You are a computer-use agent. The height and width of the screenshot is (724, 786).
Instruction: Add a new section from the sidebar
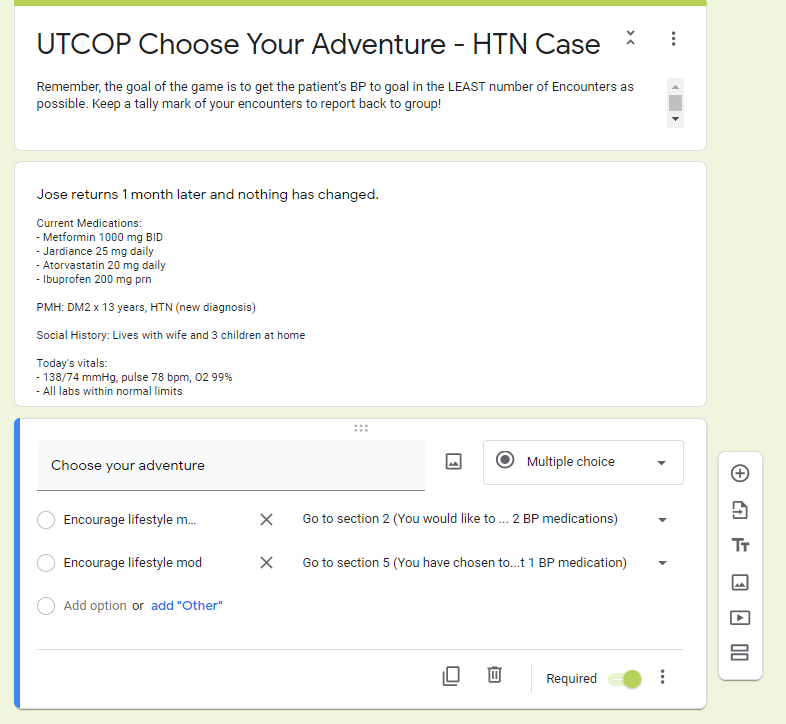click(x=740, y=653)
